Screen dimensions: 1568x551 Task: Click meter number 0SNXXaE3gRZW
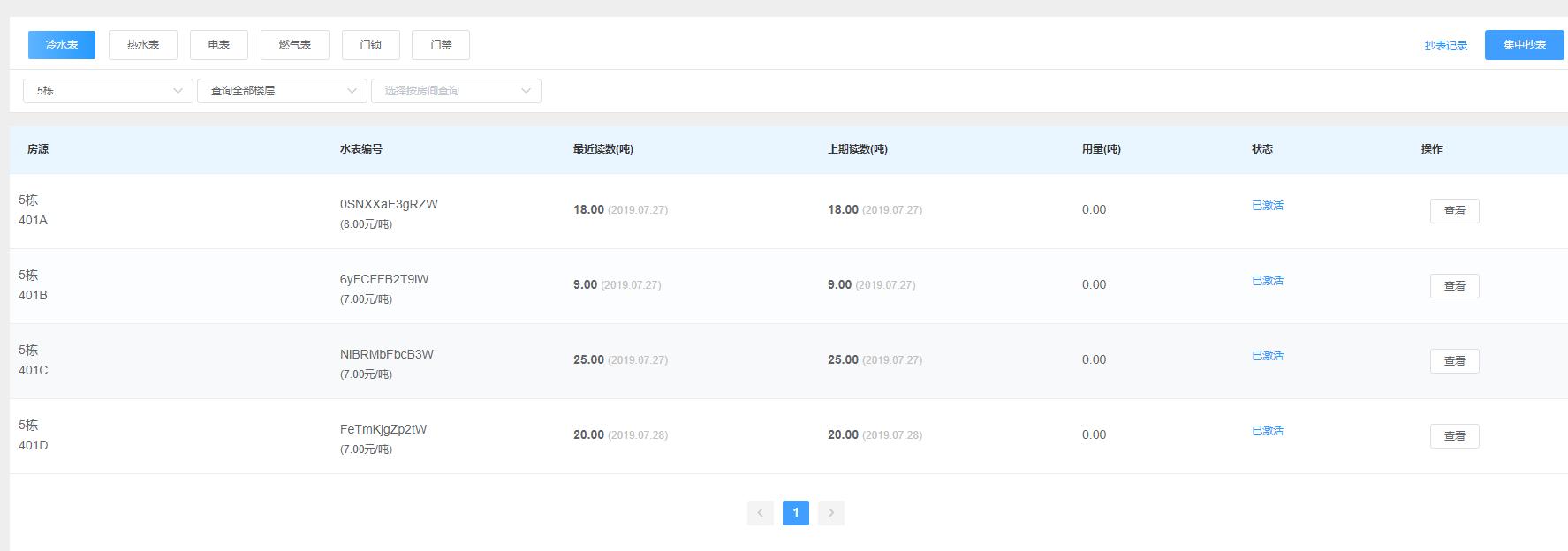pyautogui.click(x=389, y=204)
